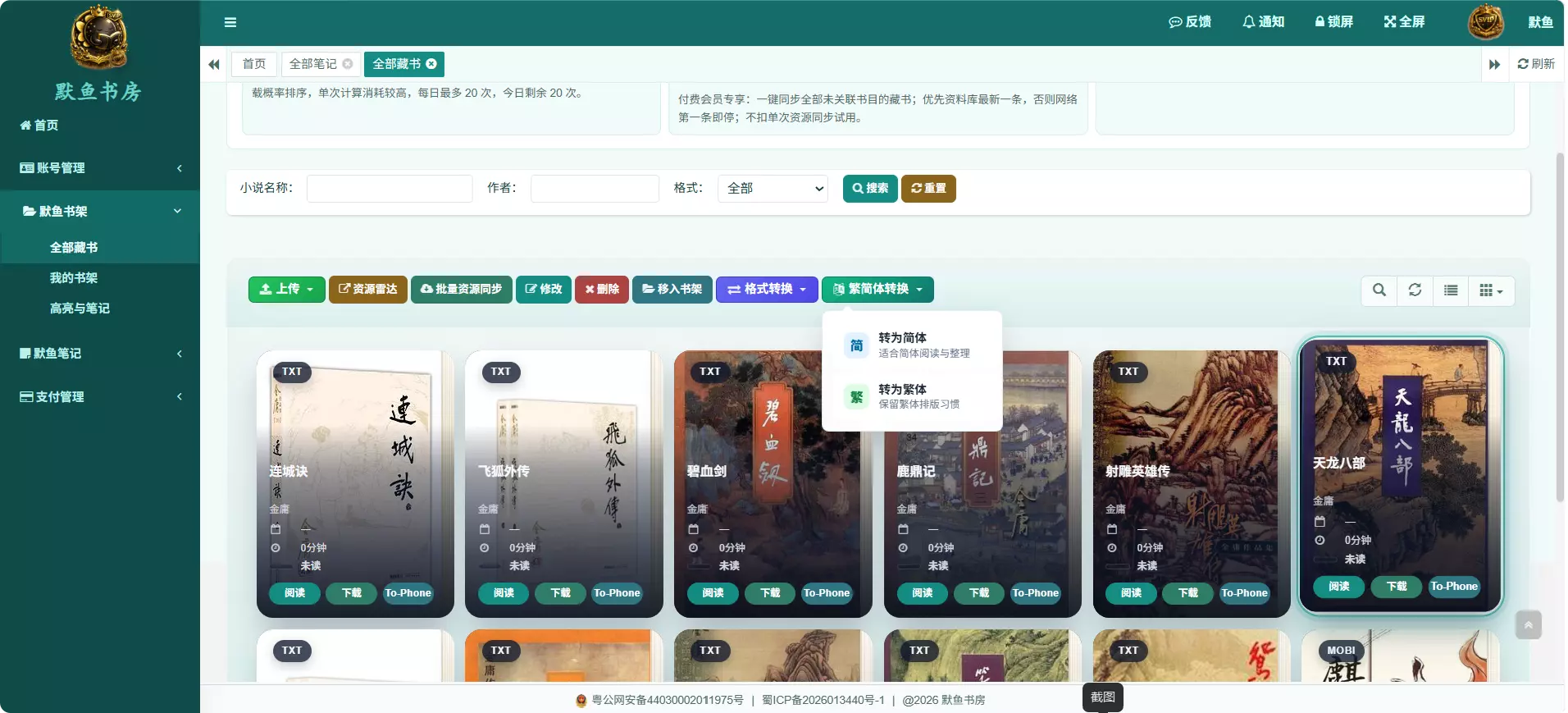Click To-Phone on the 碧血剑 card
This screenshot has height=713, width=1568.
(827, 593)
